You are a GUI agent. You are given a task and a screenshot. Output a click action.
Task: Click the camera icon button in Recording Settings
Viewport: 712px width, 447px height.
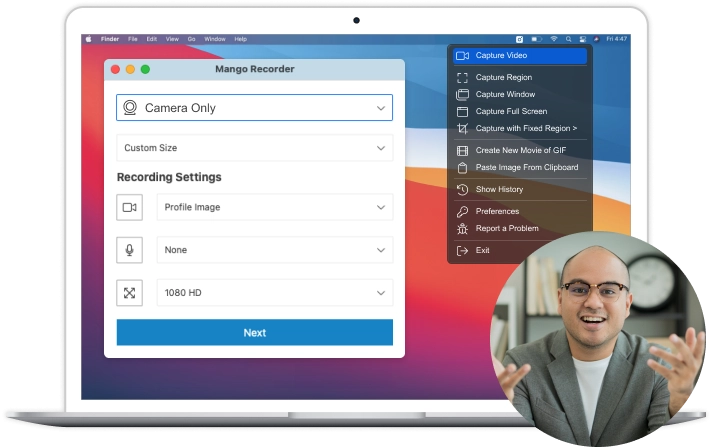(x=129, y=207)
